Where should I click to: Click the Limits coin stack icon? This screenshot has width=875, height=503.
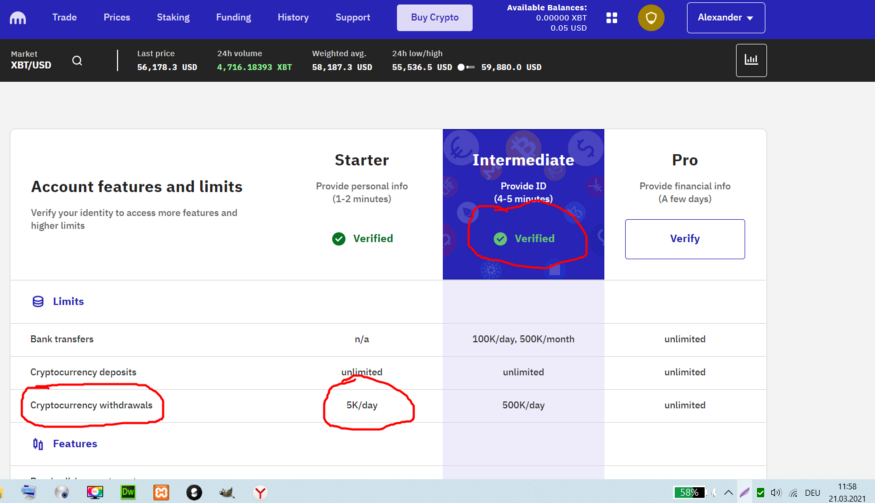38,301
